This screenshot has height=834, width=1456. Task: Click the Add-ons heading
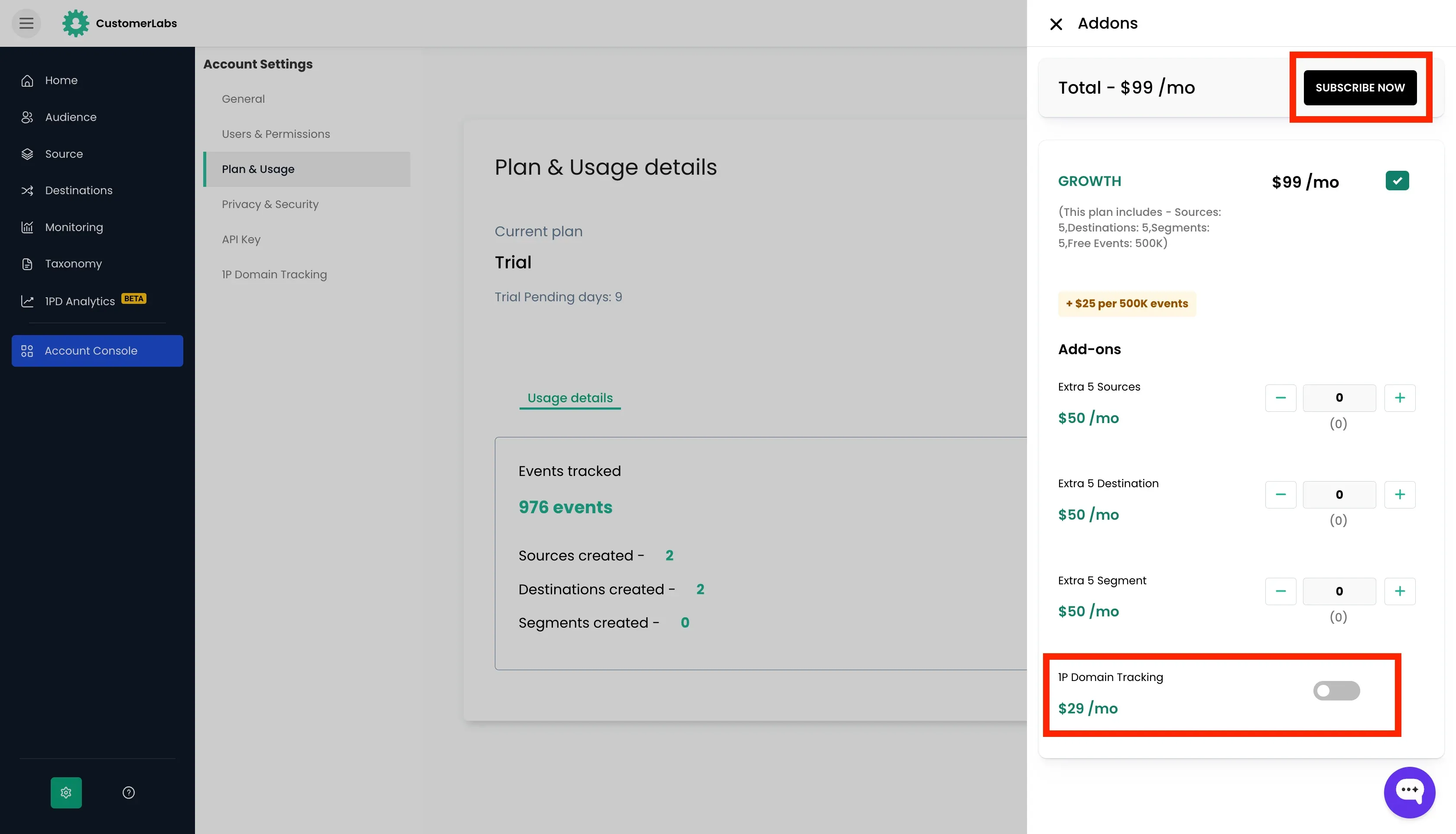tap(1089, 349)
